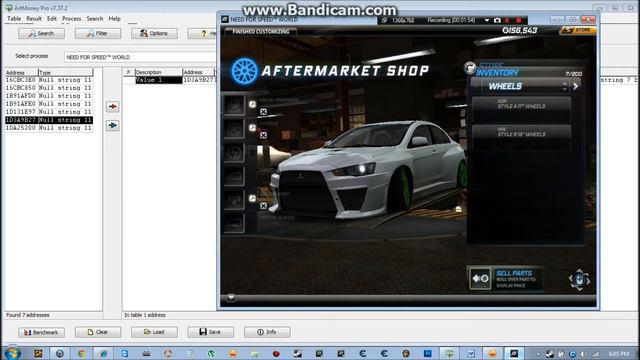Select the fifth part slot thumbnail
Viewport: 640px width, 360px height.
[234, 200]
